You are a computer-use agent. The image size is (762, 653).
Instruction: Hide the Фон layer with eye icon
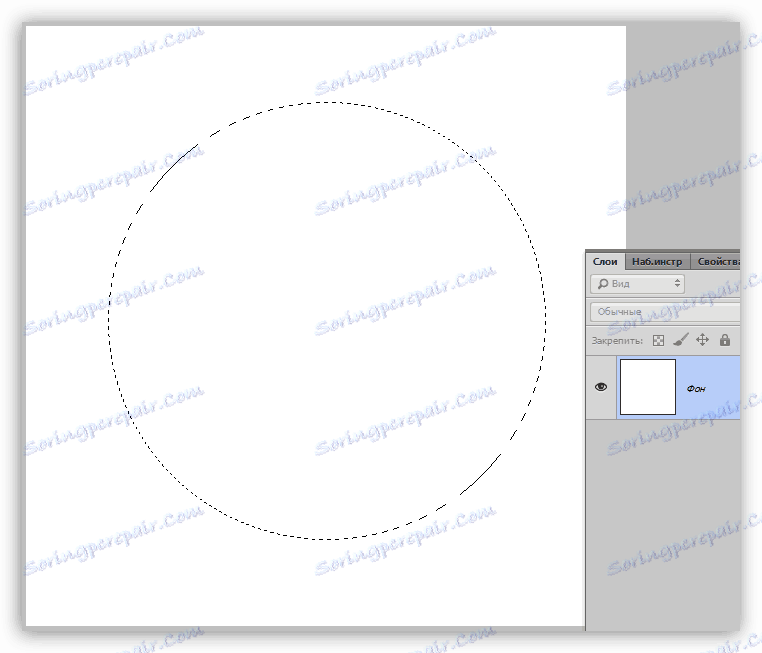pos(601,387)
